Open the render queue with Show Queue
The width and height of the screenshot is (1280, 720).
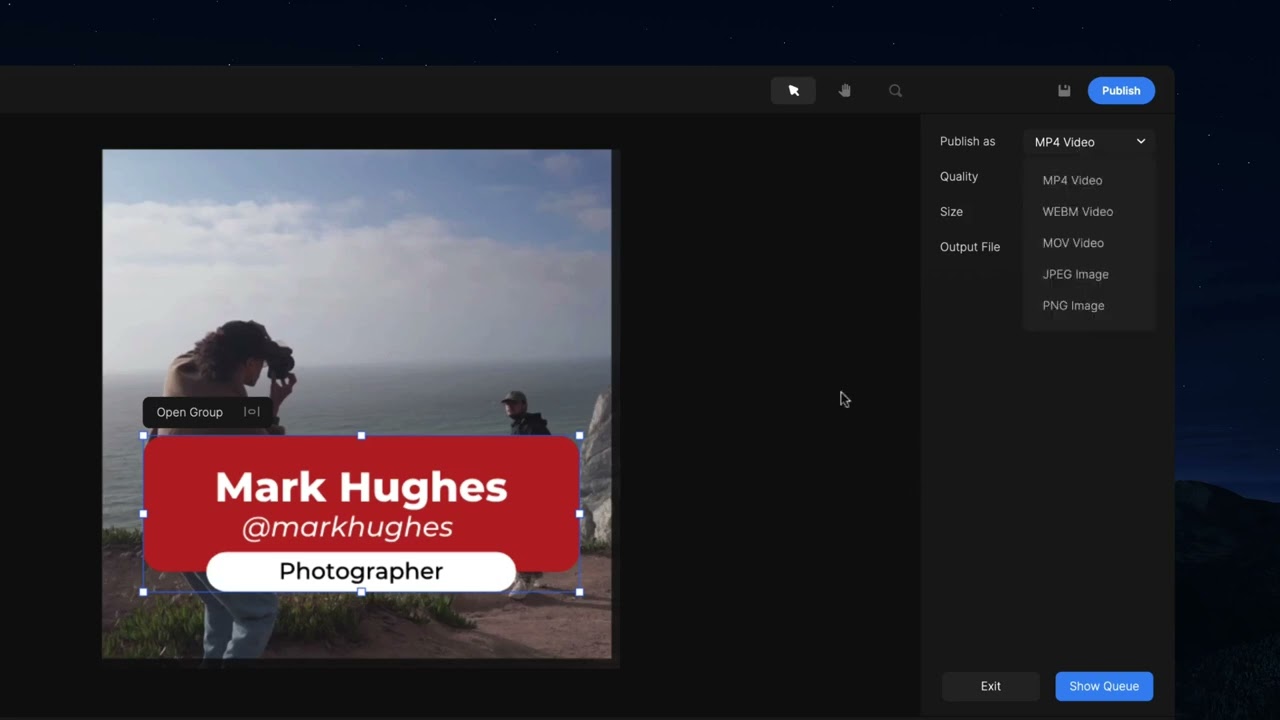[1104, 686]
